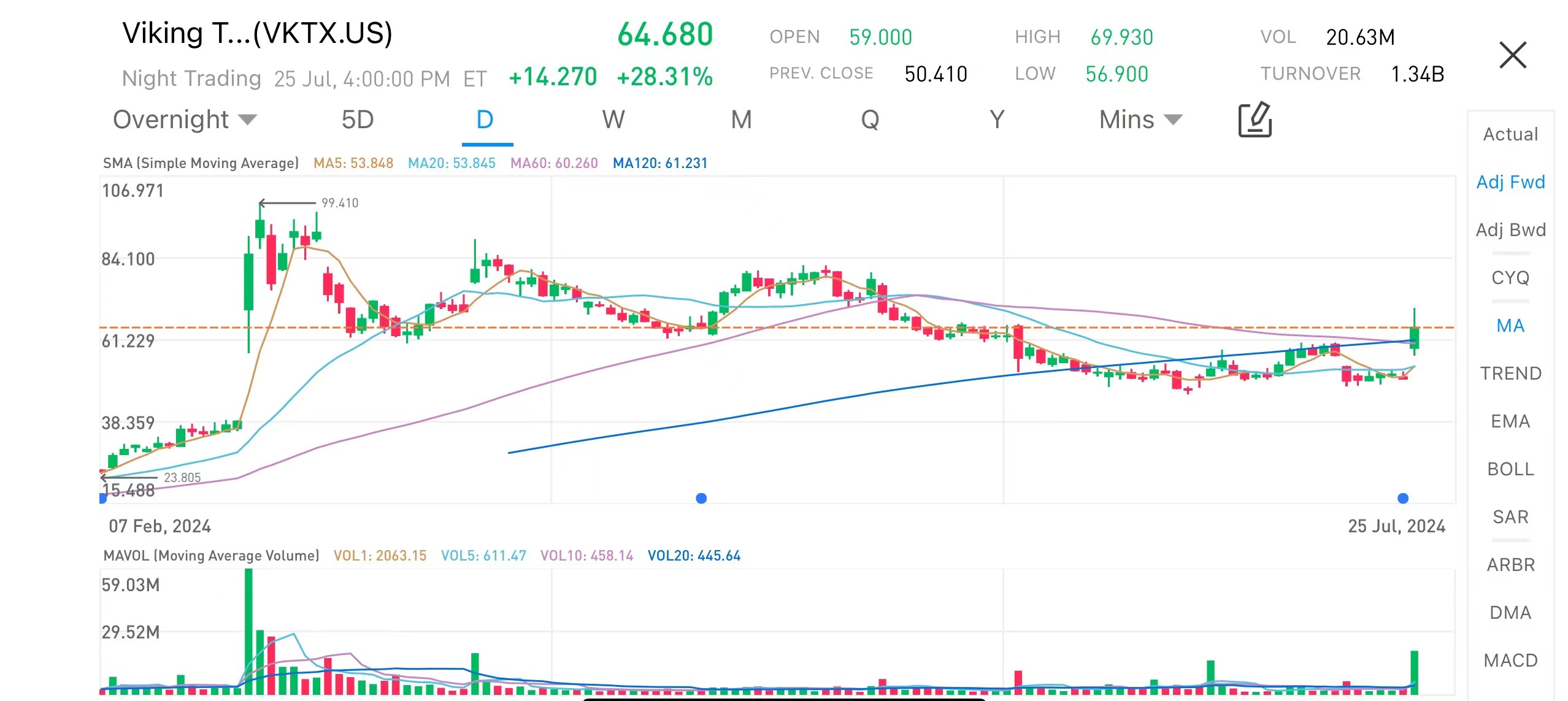Toggle the MA indicator overlay
The height and width of the screenshot is (701, 1568).
point(1510,326)
